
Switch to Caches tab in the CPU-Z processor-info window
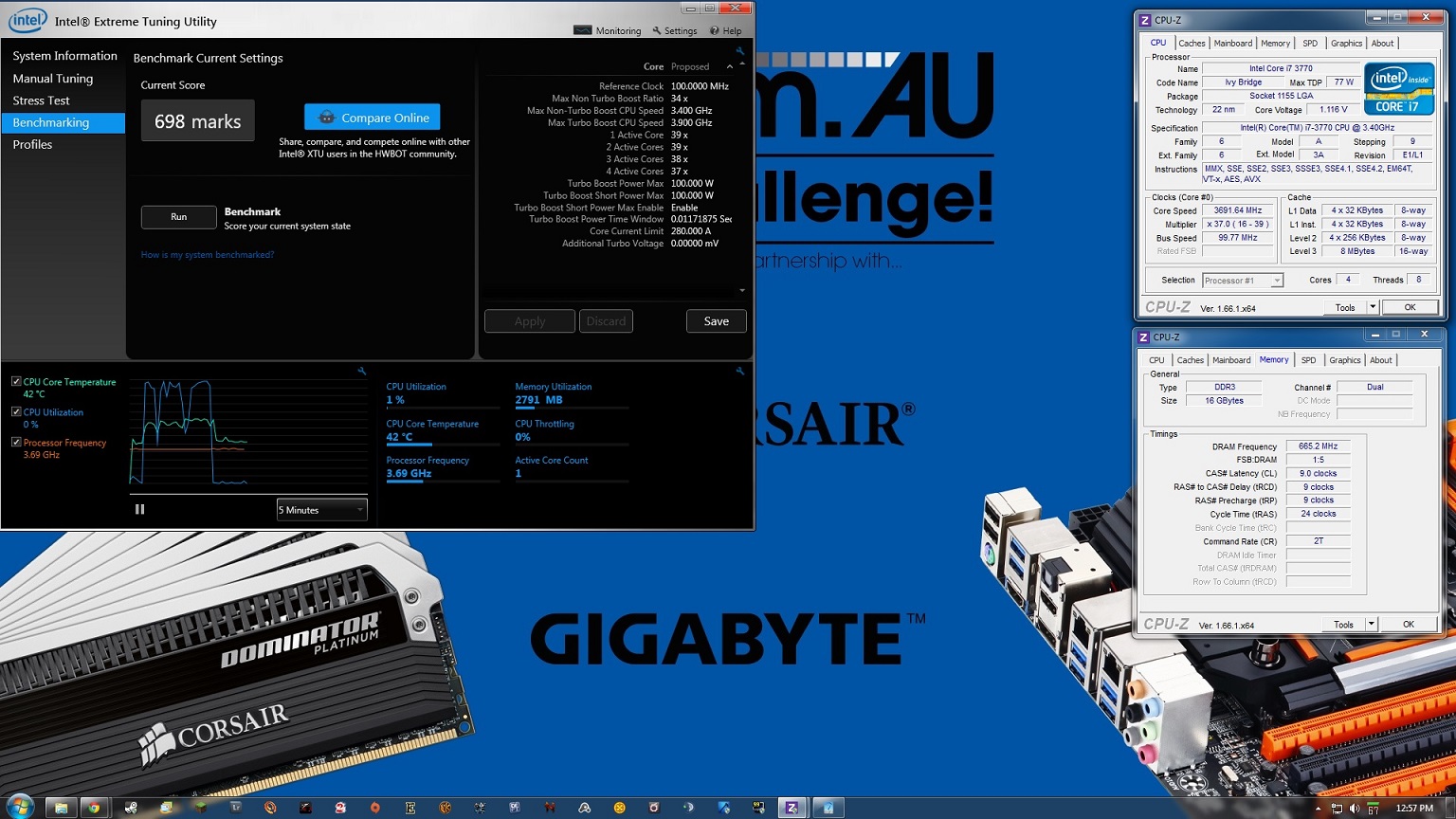[x=1192, y=43]
